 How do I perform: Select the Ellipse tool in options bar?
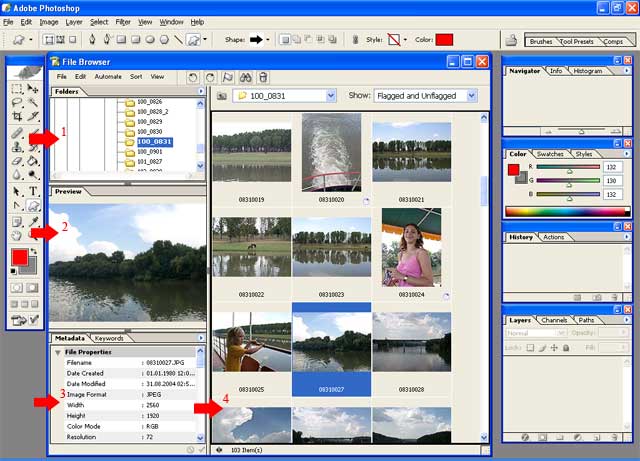tap(150, 40)
